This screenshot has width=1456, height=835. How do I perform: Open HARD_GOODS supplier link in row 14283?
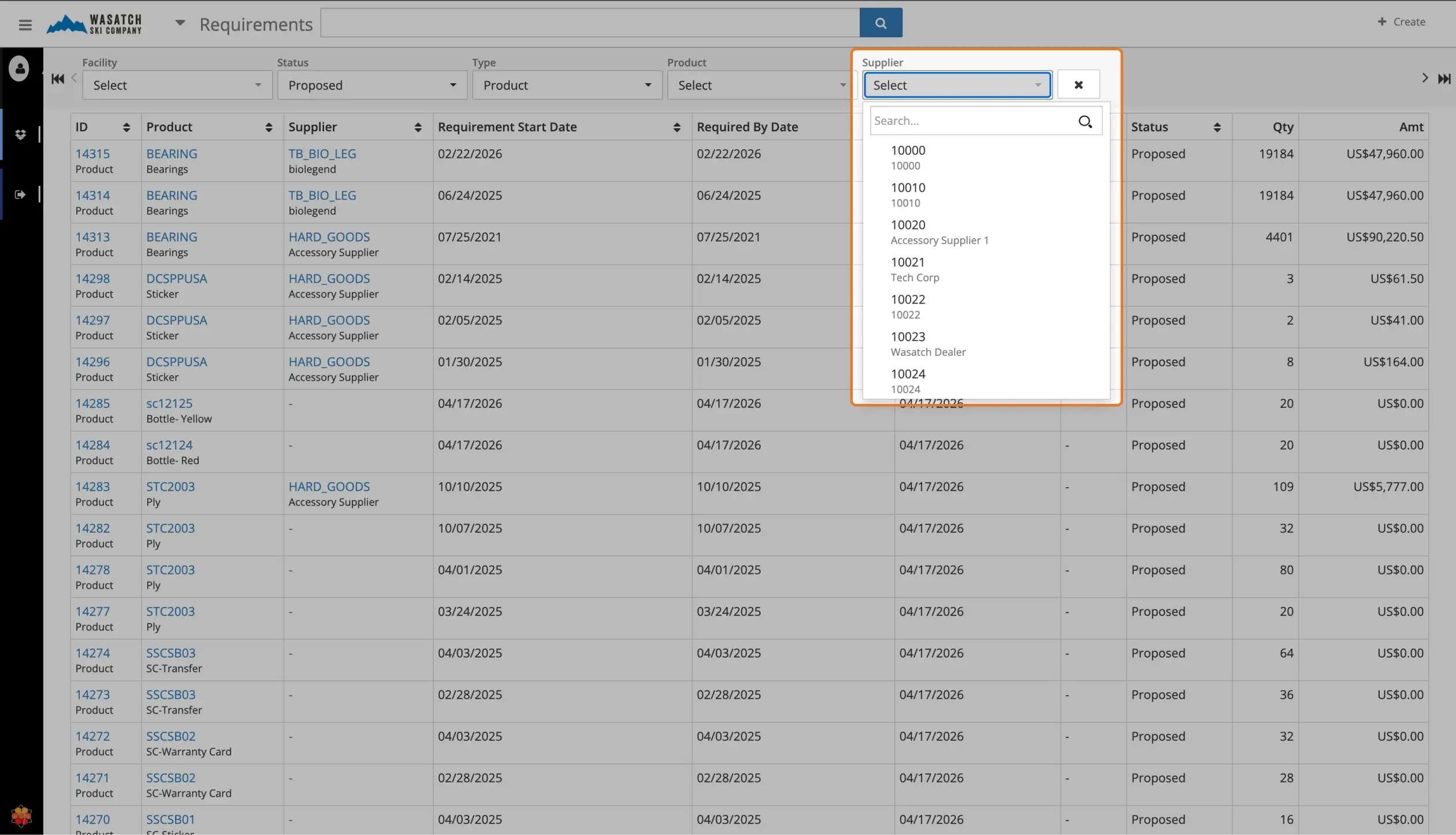[x=329, y=487]
